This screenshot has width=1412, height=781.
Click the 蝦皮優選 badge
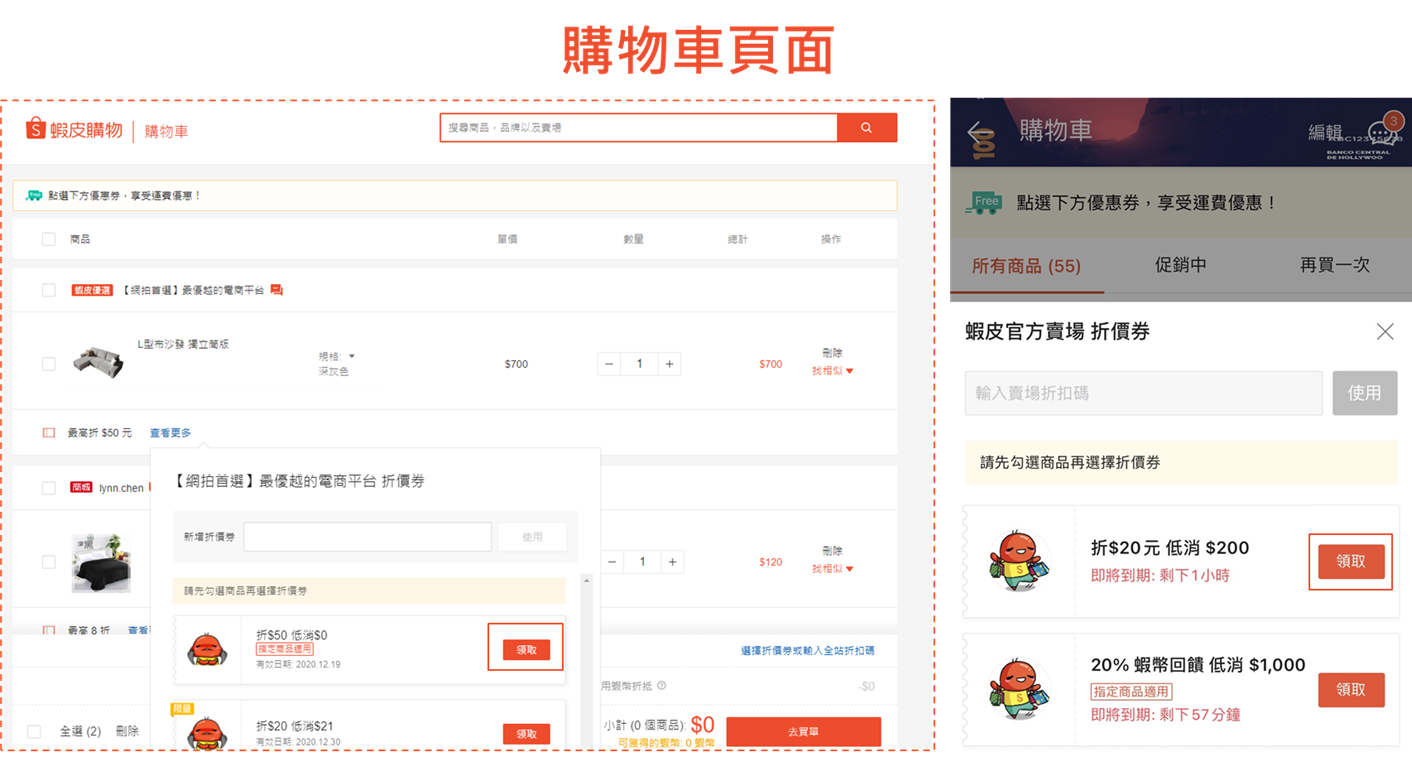coord(92,290)
